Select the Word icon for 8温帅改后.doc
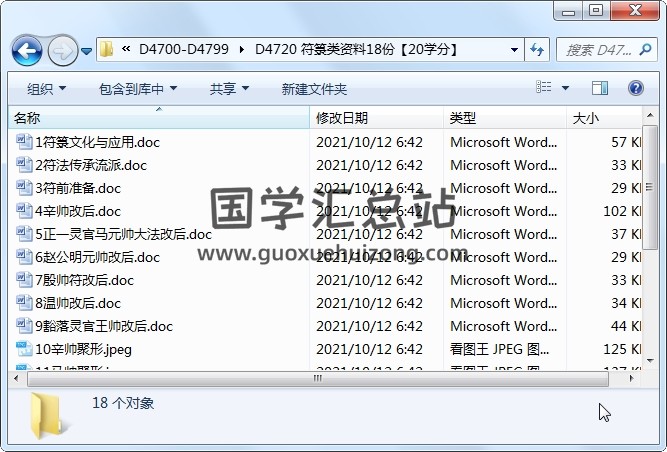This screenshot has width=667, height=452. tap(24, 302)
